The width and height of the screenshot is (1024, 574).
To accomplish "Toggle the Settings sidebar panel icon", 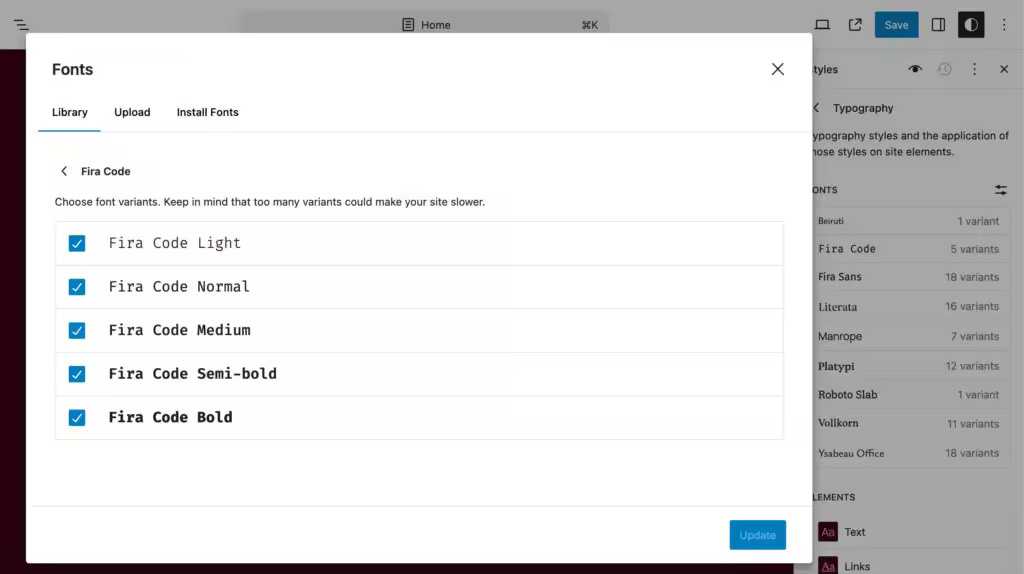I will coord(938,25).
